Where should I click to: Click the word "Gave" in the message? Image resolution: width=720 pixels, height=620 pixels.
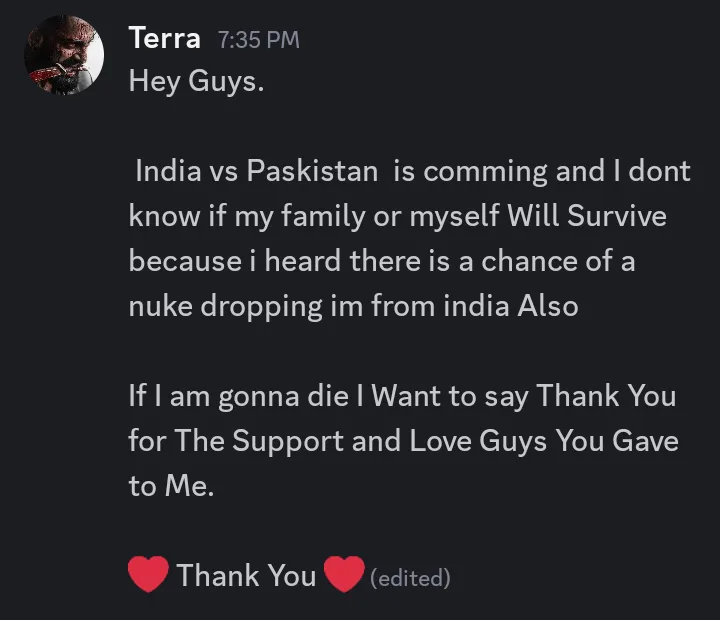(x=645, y=441)
